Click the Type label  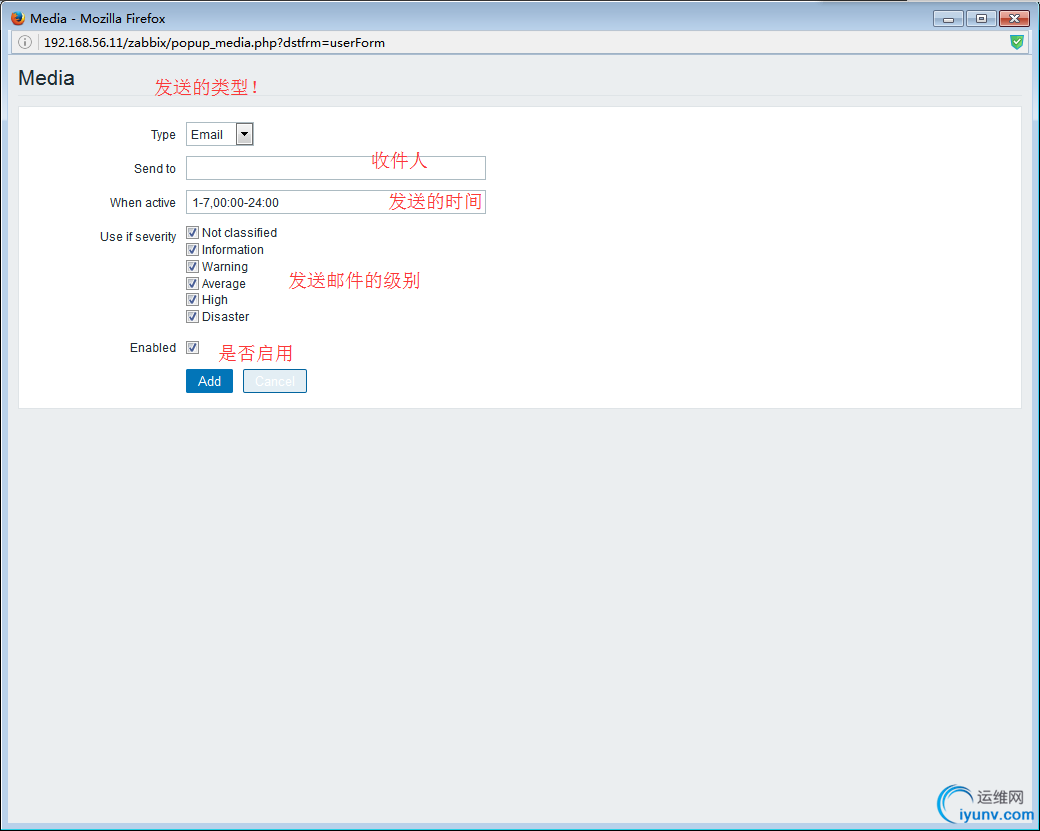click(163, 135)
